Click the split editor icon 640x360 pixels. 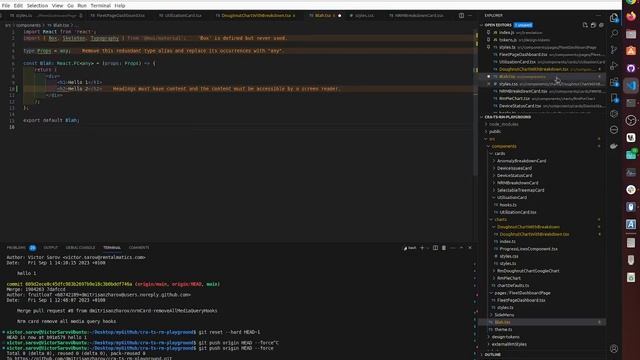(461, 16)
